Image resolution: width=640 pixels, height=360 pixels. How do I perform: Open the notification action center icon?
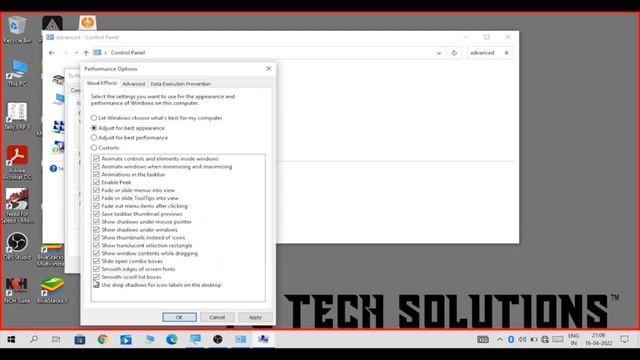pyautogui.click(x=624, y=339)
